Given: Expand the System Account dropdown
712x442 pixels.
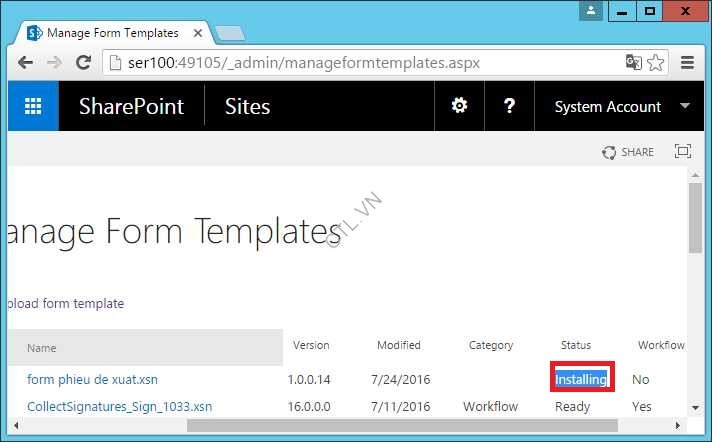Looking at the screenshot, I should (x=685, y=106).
